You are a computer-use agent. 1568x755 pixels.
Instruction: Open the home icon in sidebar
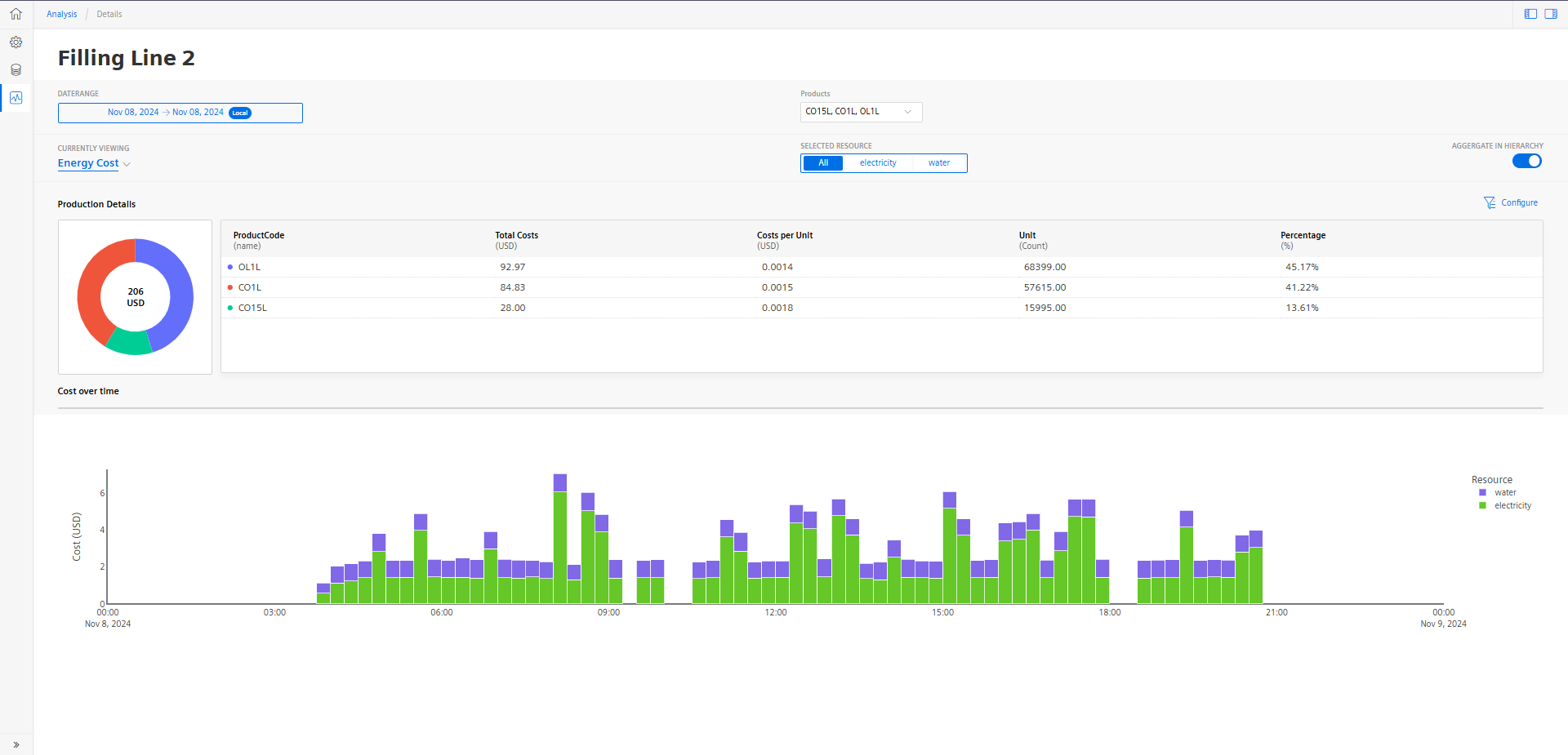(16, 14)
